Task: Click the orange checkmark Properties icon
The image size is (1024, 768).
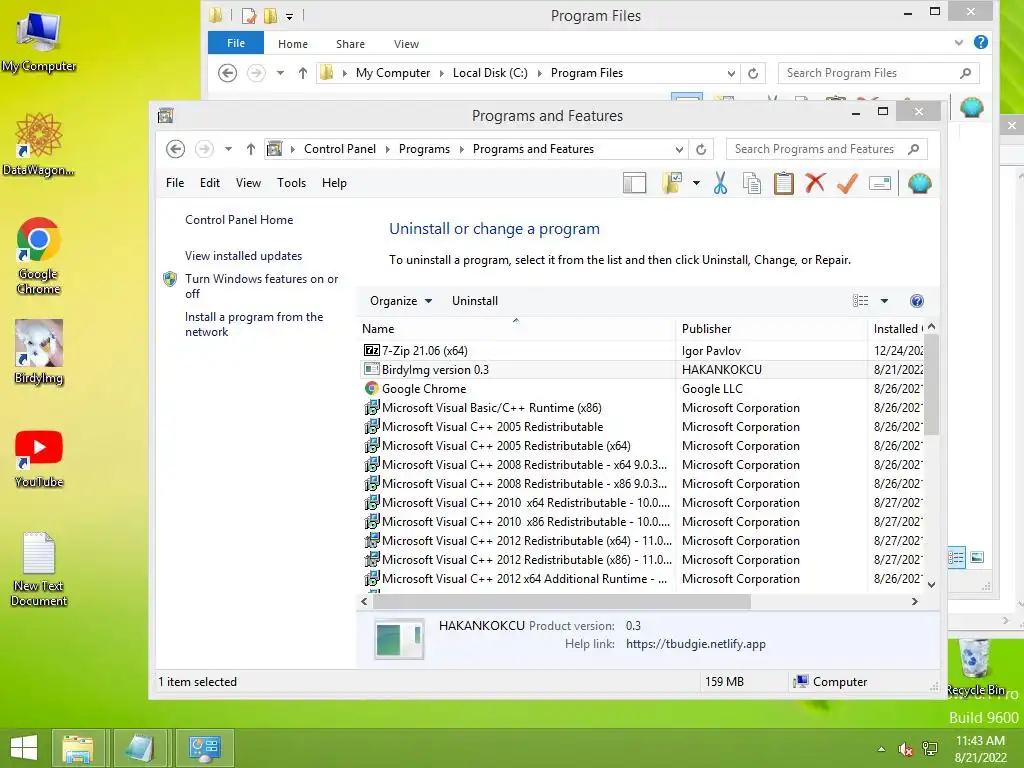Action: pos(847,184)
